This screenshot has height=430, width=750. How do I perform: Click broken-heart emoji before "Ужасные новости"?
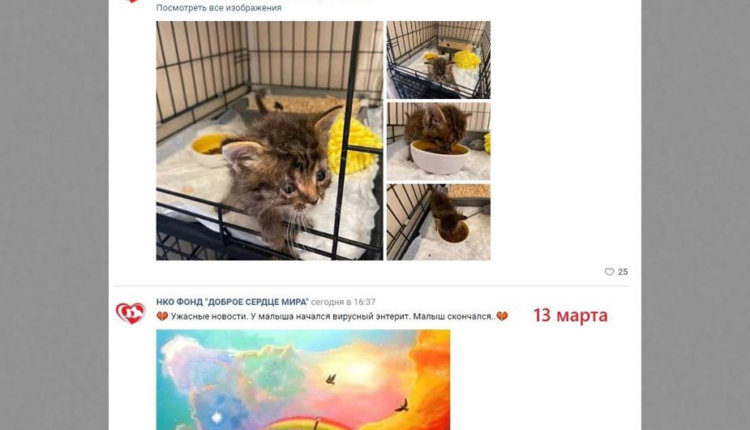162,316
